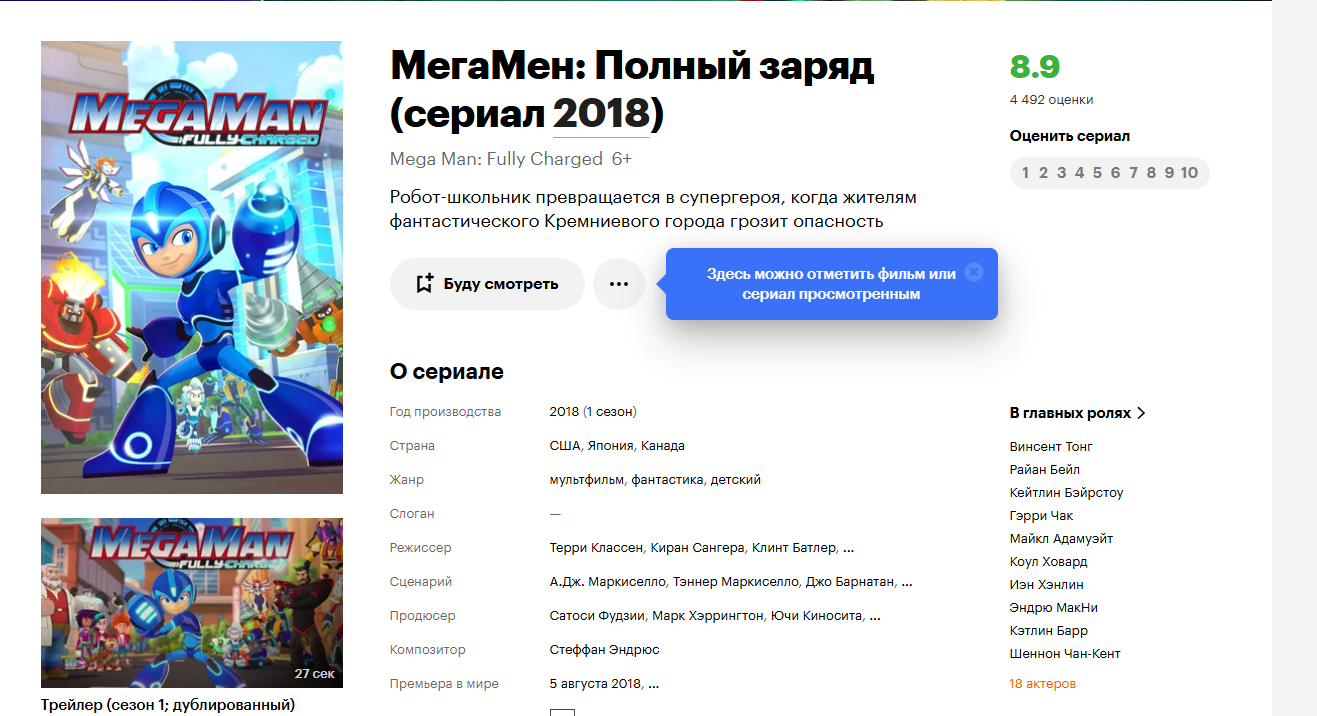Open writer Джо Барнатан

click(851, 582)
